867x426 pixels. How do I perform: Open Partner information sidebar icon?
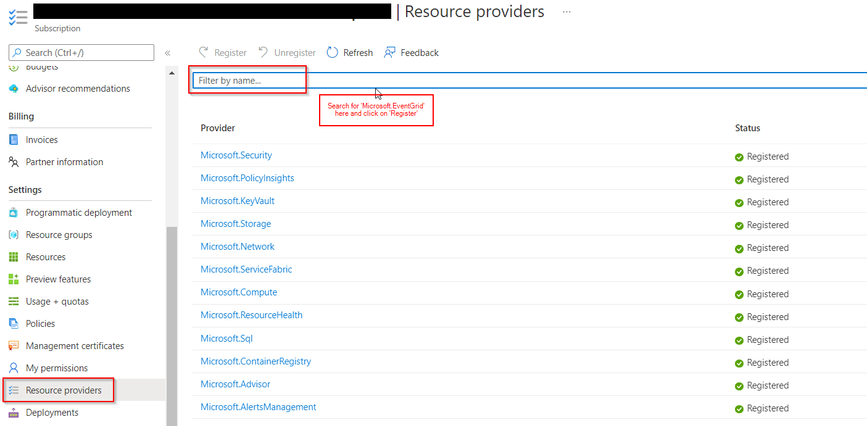point(14,162)
